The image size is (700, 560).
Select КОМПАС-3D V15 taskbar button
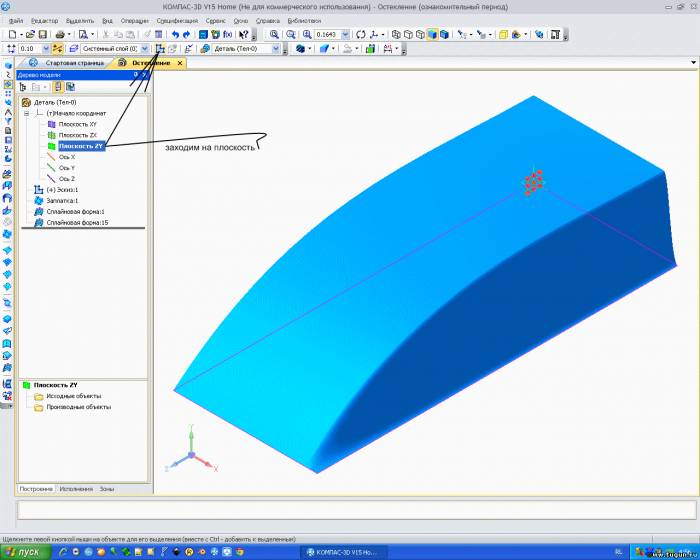click(x=342, y=552)
